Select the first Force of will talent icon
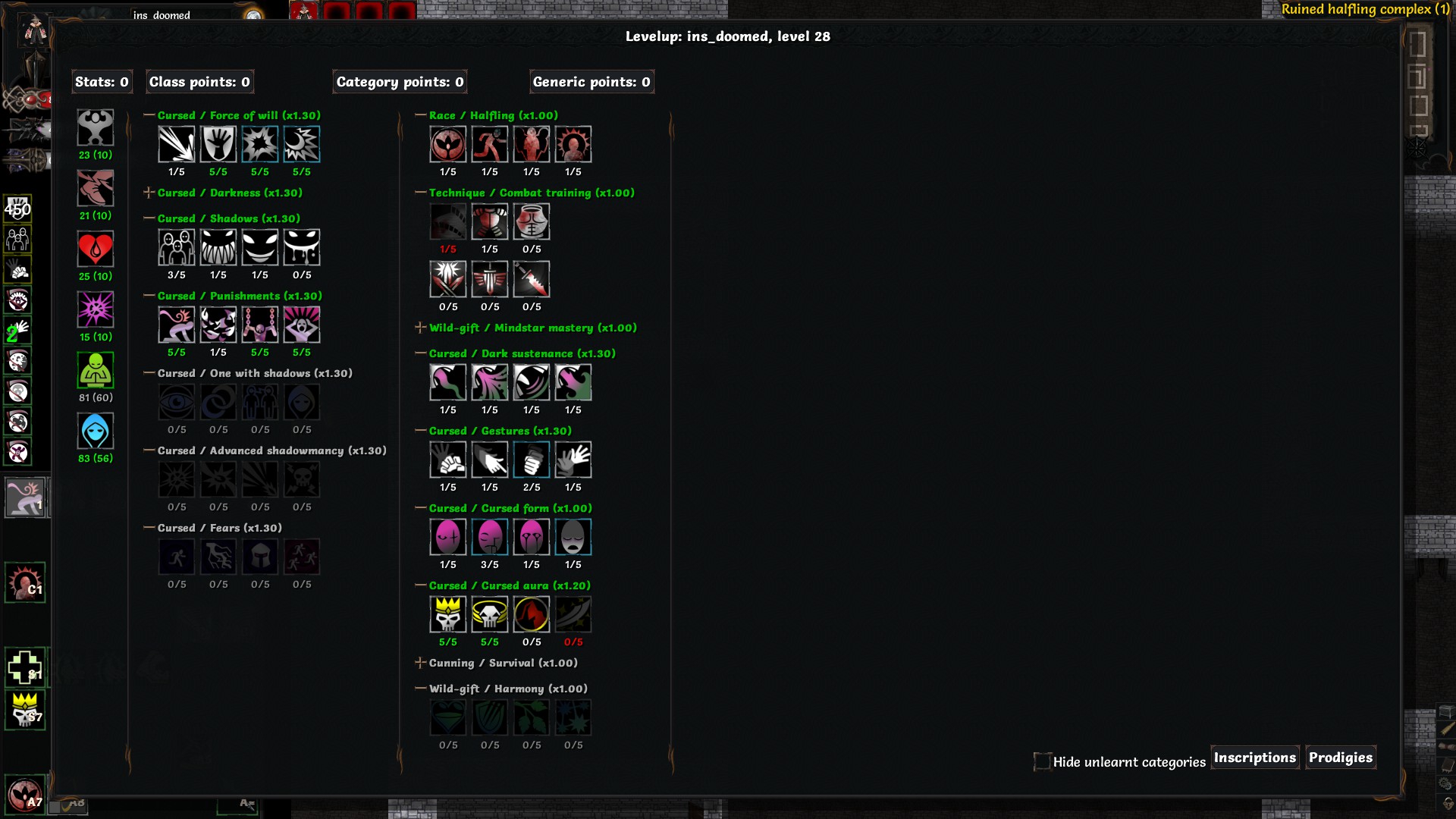Screen dimensions: 1456x819 176,144
